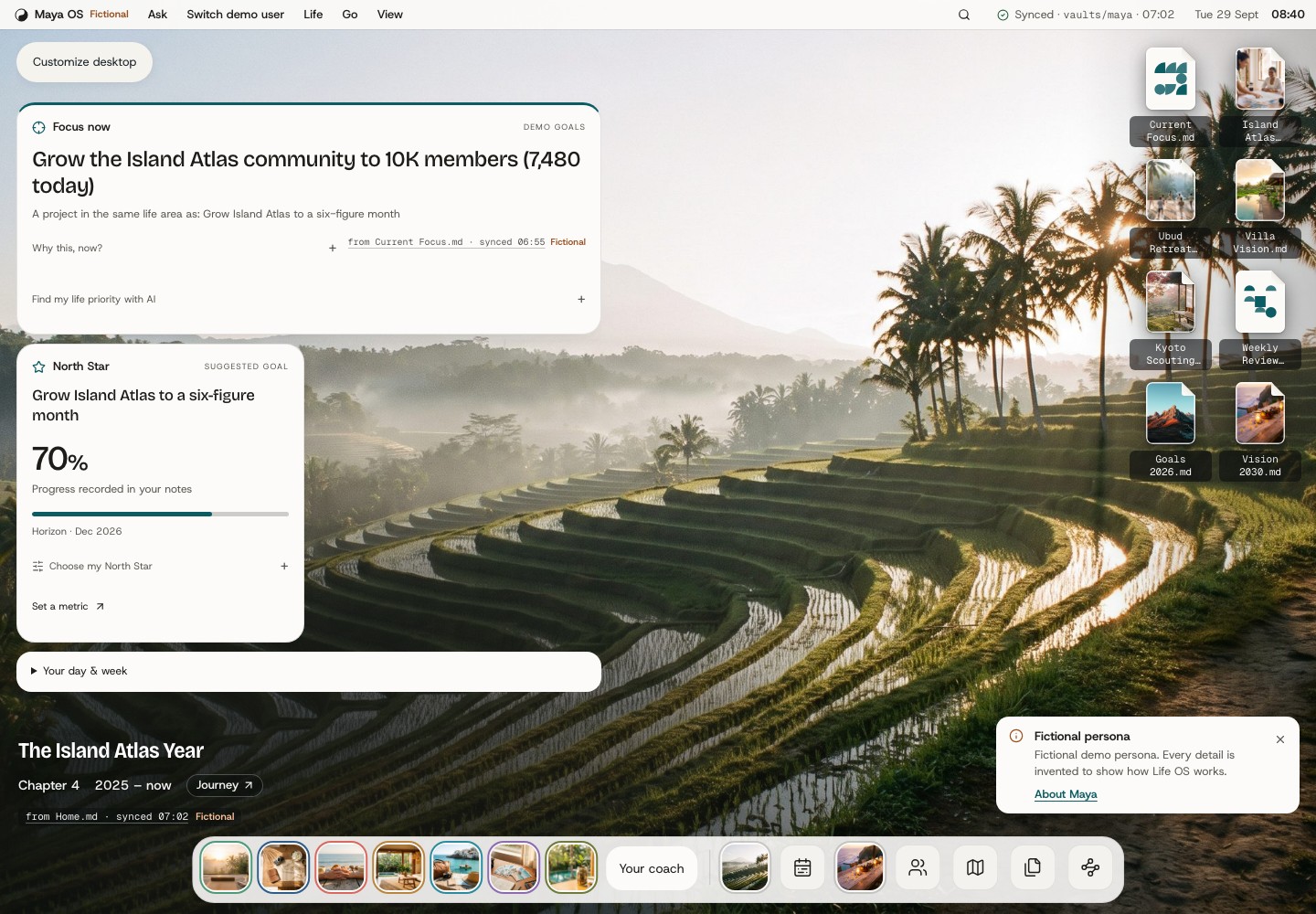Open the Go menu
Image resolution: width=1316 pixels, height=914 pixels.
(350, 15)
